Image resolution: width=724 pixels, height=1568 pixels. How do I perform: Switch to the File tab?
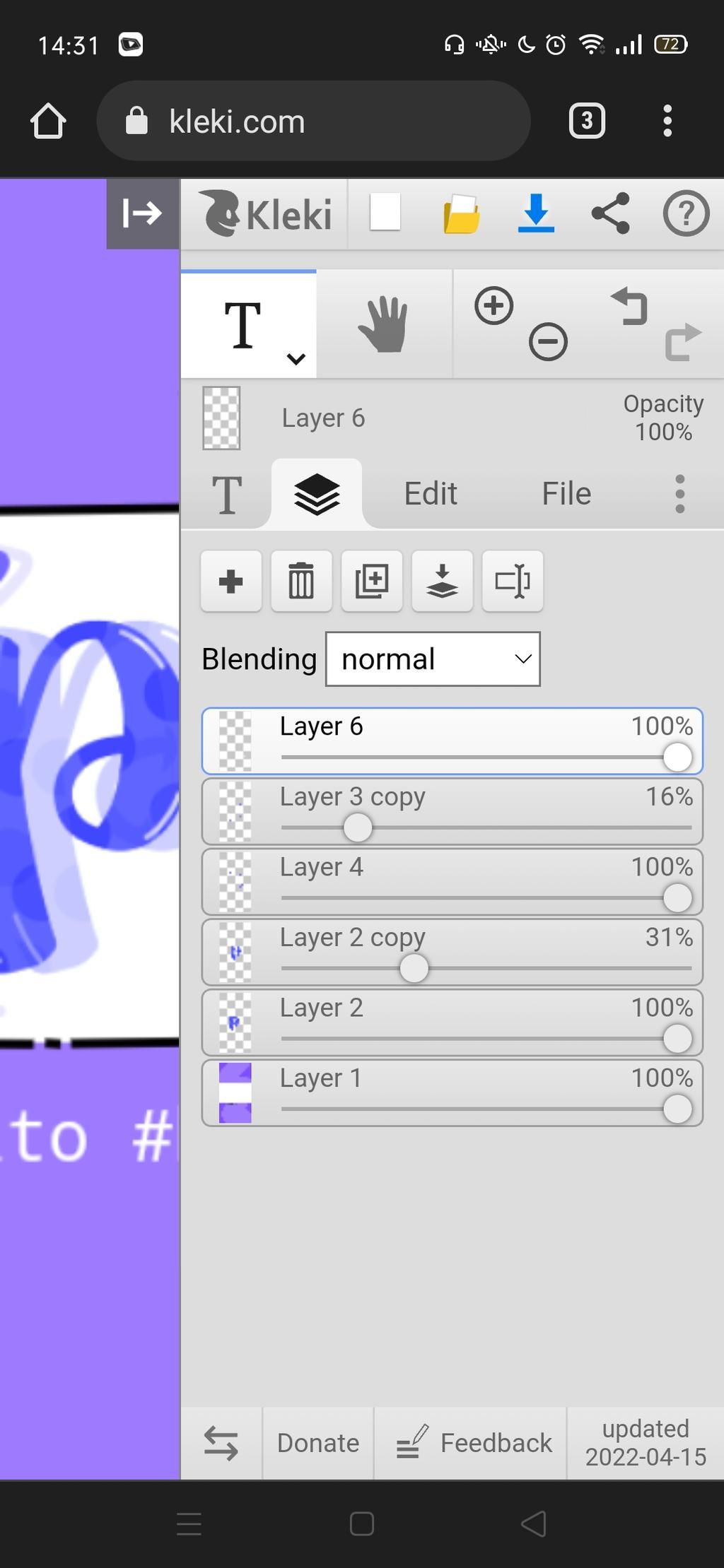(x=566, y=493)
